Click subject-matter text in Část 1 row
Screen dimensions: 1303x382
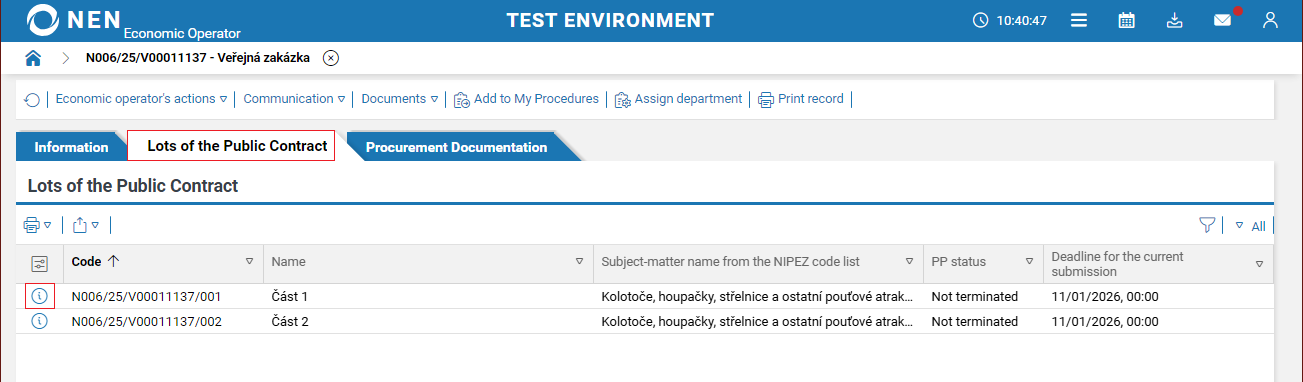tap(757, 297)
